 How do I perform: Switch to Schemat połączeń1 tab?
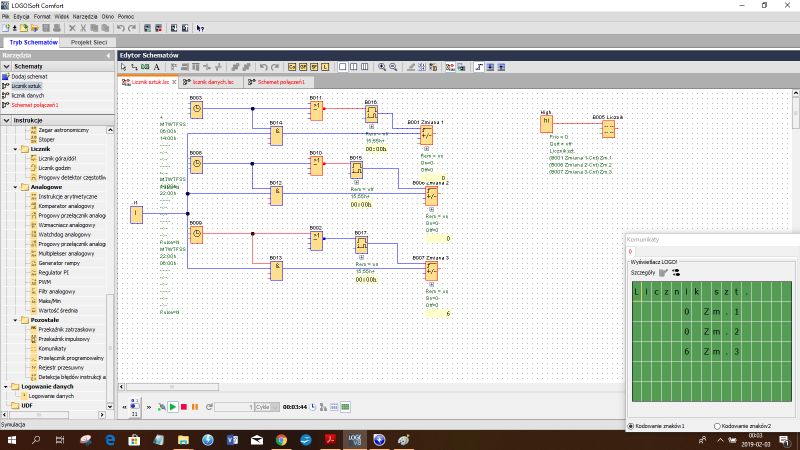click(x=279, y=82)
